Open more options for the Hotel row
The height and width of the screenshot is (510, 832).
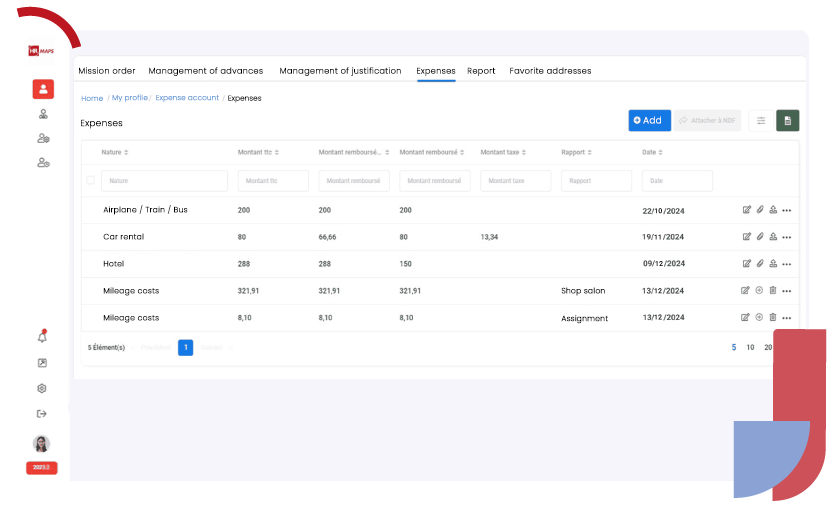pyautogui.click(x=787, y=264)
